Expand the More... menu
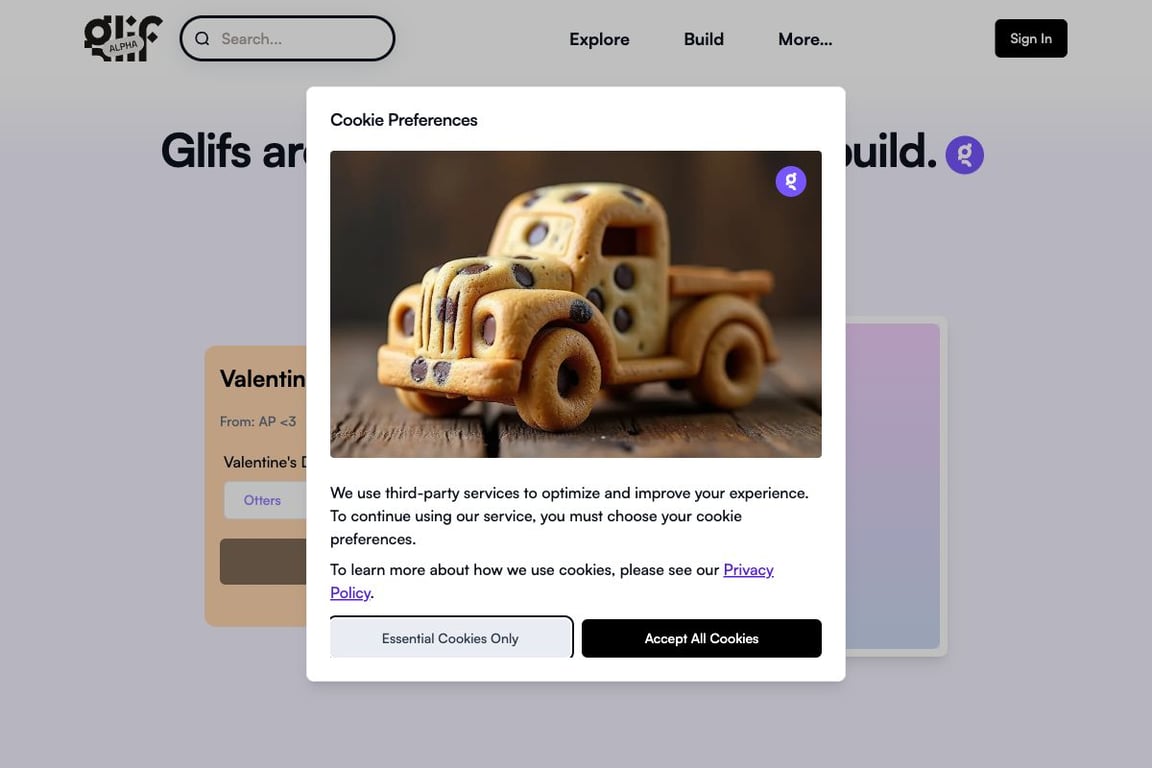This screenshot has height=768, width=1152. pyautogui.click(x=804, y=39)
